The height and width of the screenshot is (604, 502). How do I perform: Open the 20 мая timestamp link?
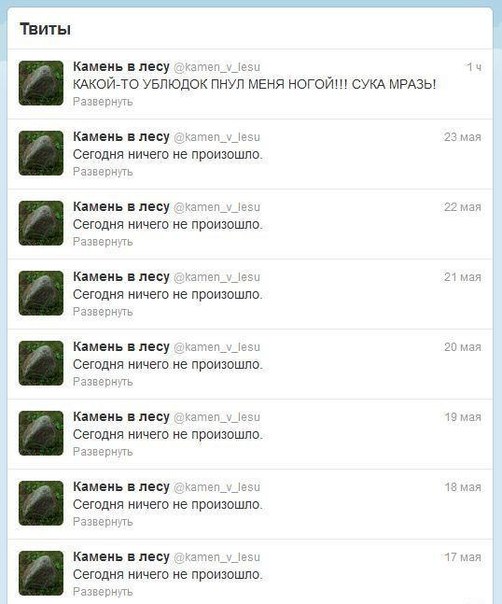463,347
